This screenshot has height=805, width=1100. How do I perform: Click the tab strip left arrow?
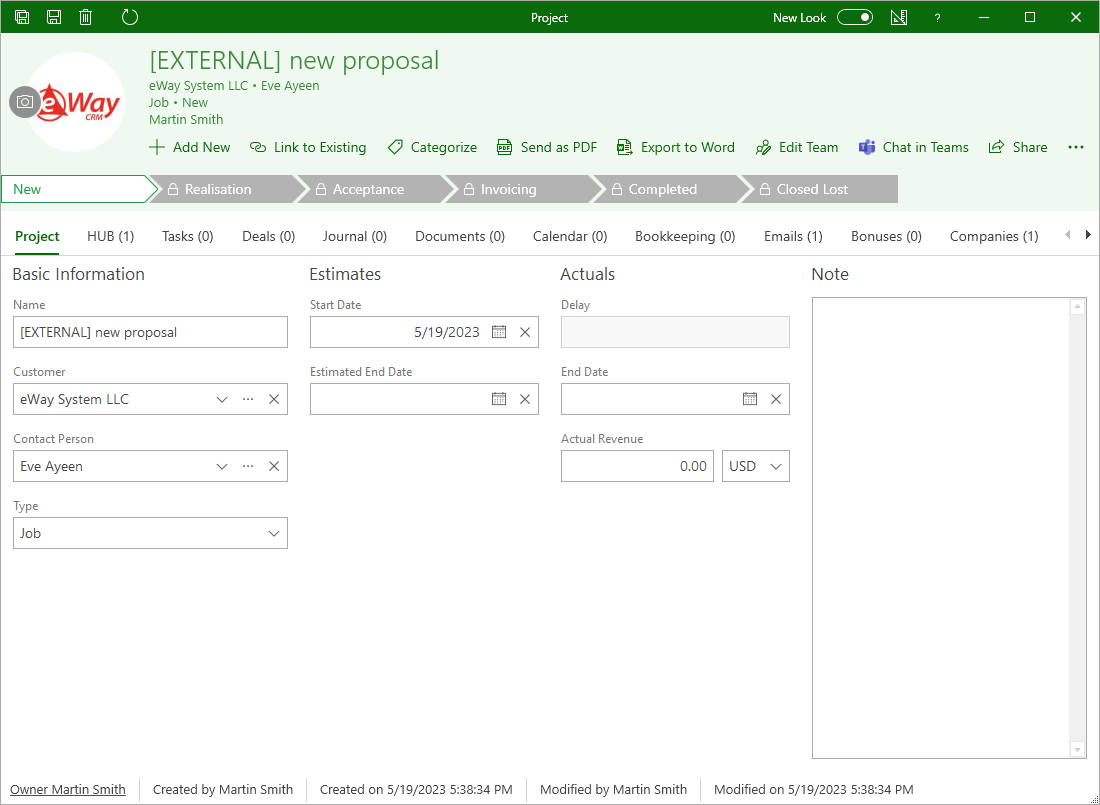tap(1068, 235)
